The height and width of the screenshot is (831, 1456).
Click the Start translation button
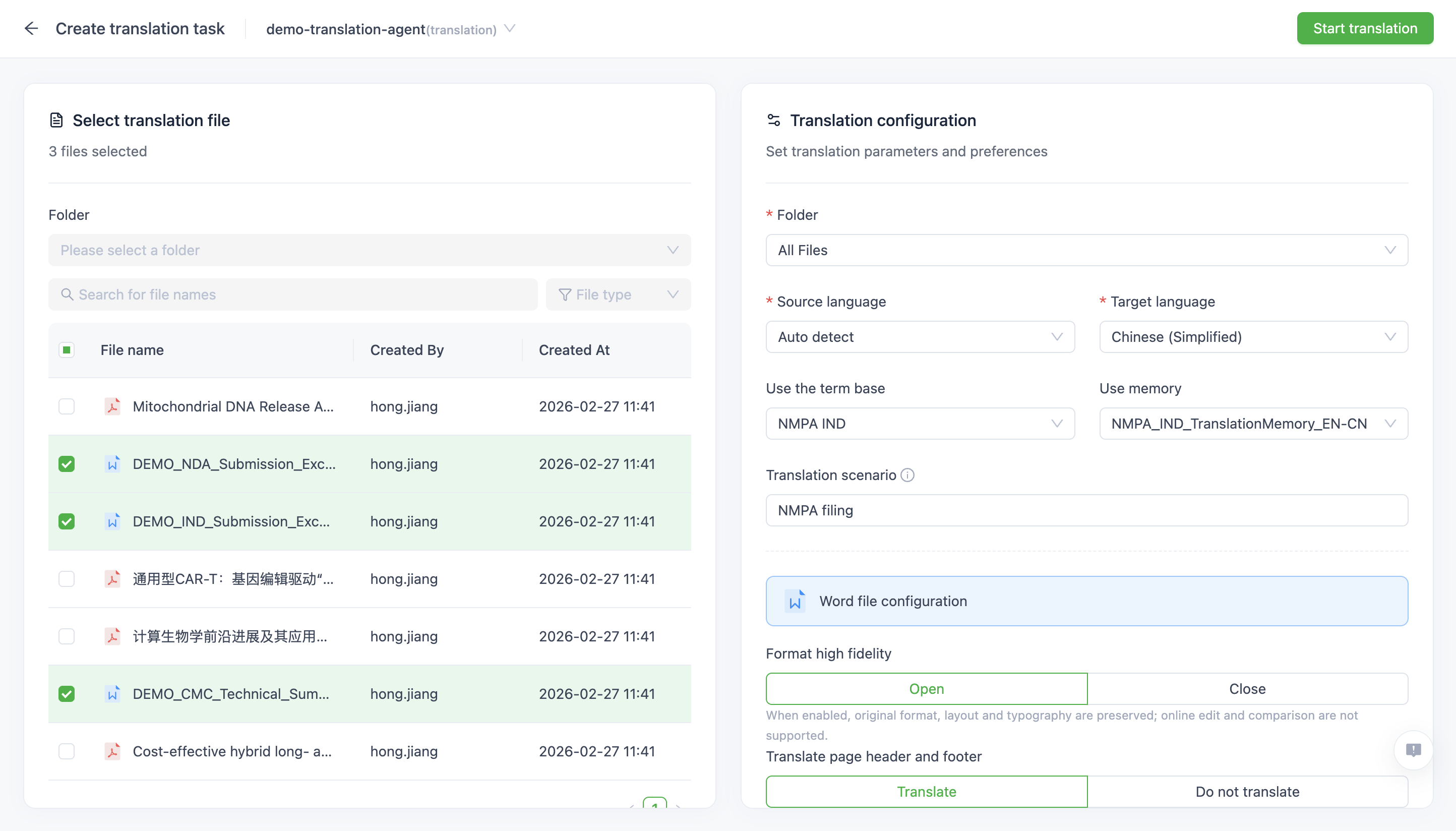[x=1365, y=29]
